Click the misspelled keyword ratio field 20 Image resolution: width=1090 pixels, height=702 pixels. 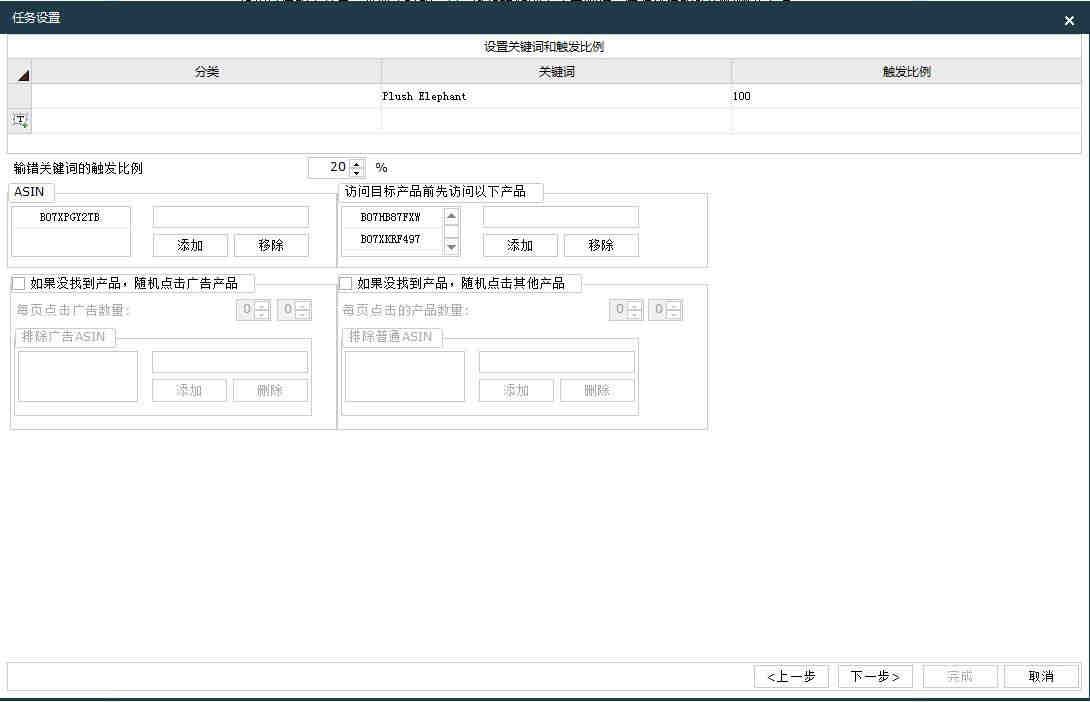(x=330, y=168)
